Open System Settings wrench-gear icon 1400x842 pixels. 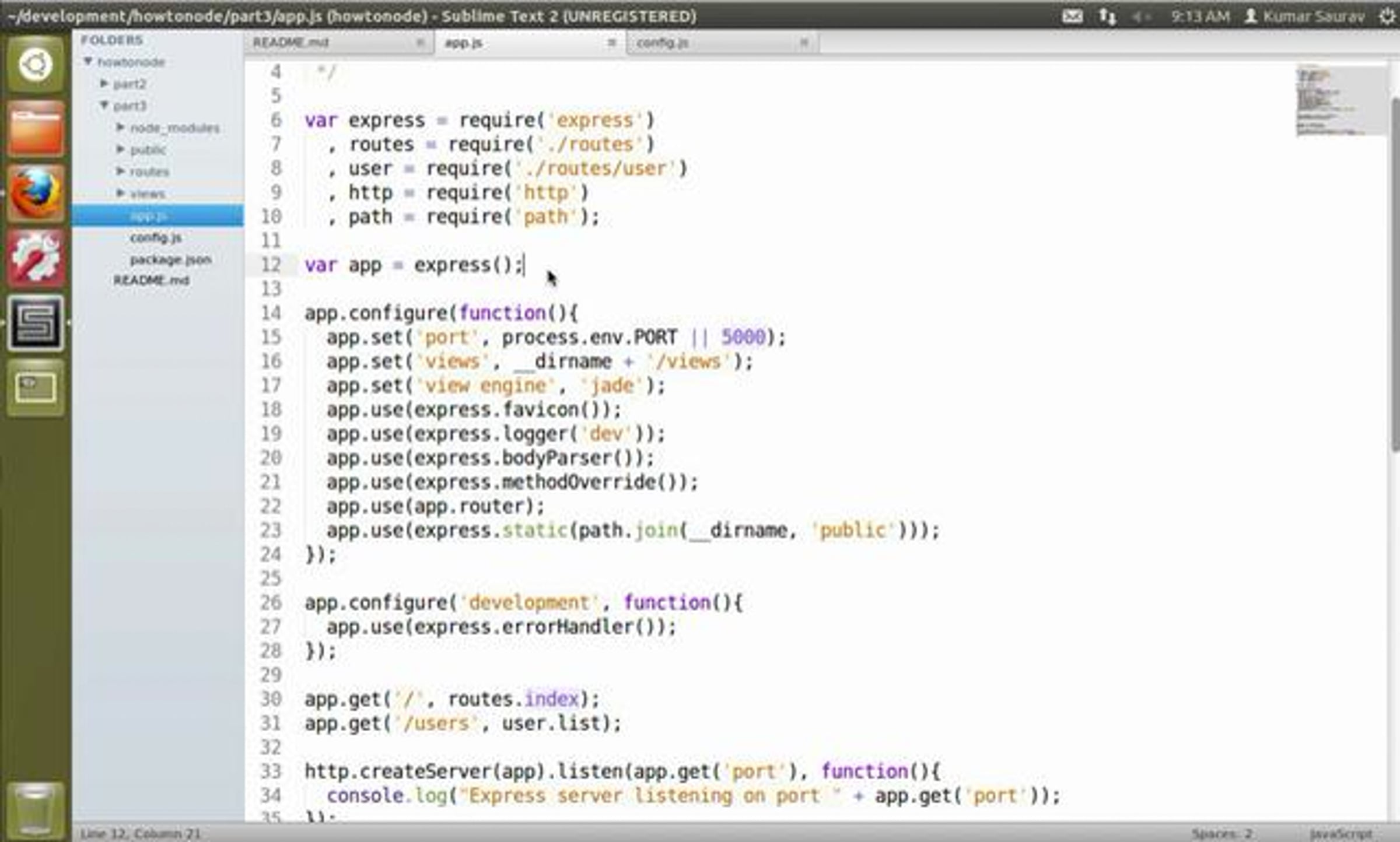click(35, 258)
